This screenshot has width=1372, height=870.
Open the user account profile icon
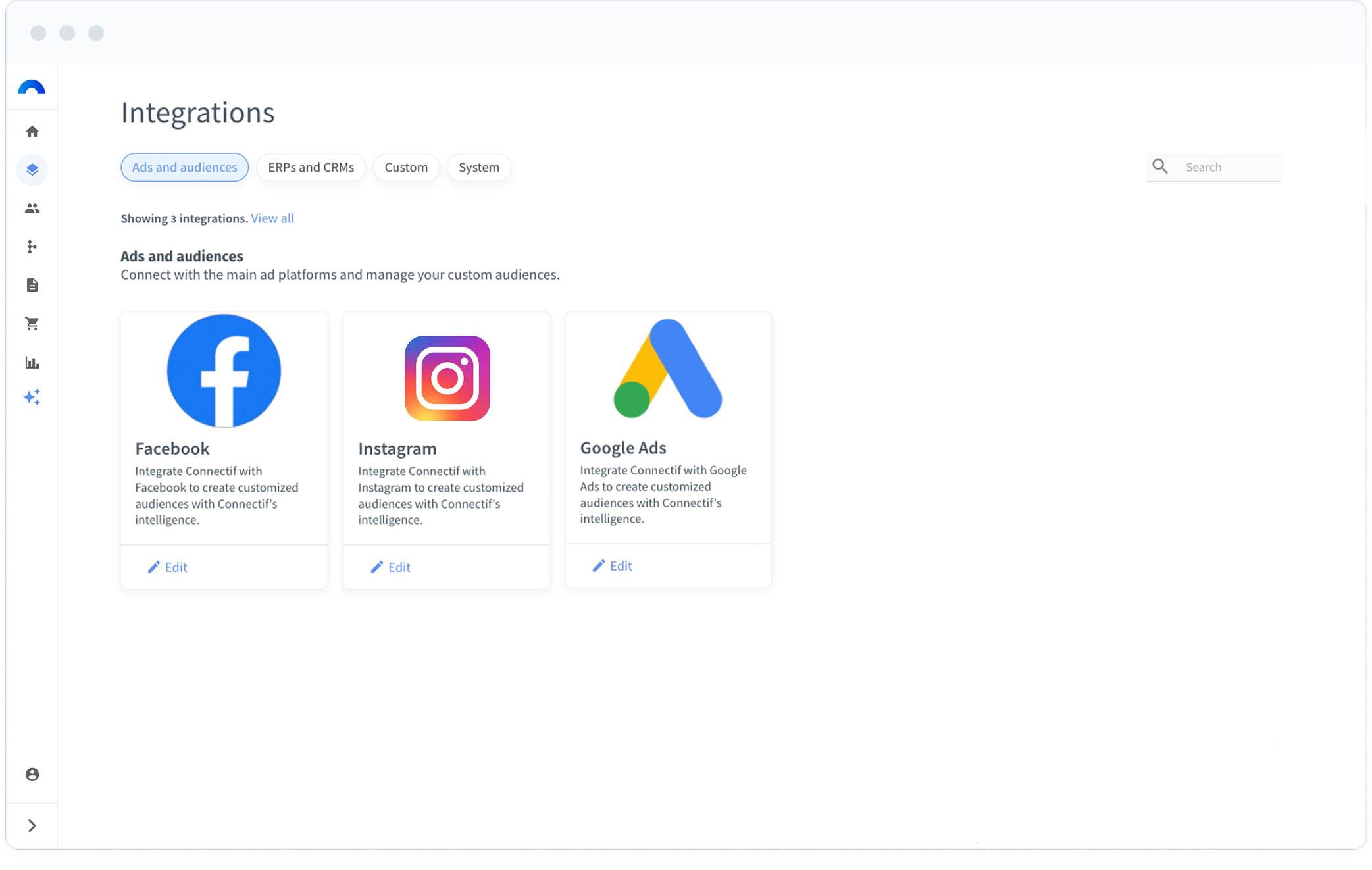[x=32, y=775]
